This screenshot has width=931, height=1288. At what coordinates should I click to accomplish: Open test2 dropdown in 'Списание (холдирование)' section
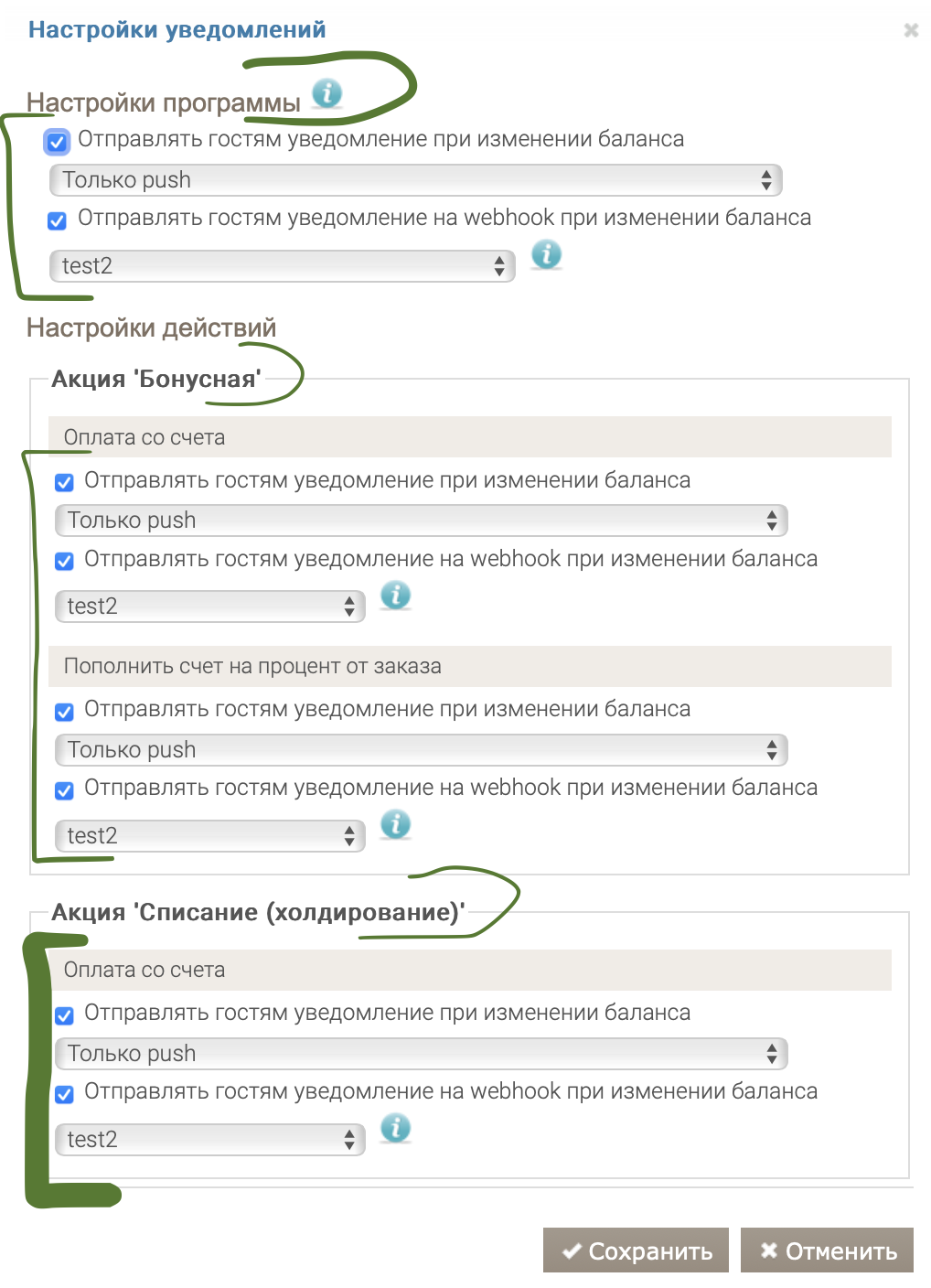209,1140
